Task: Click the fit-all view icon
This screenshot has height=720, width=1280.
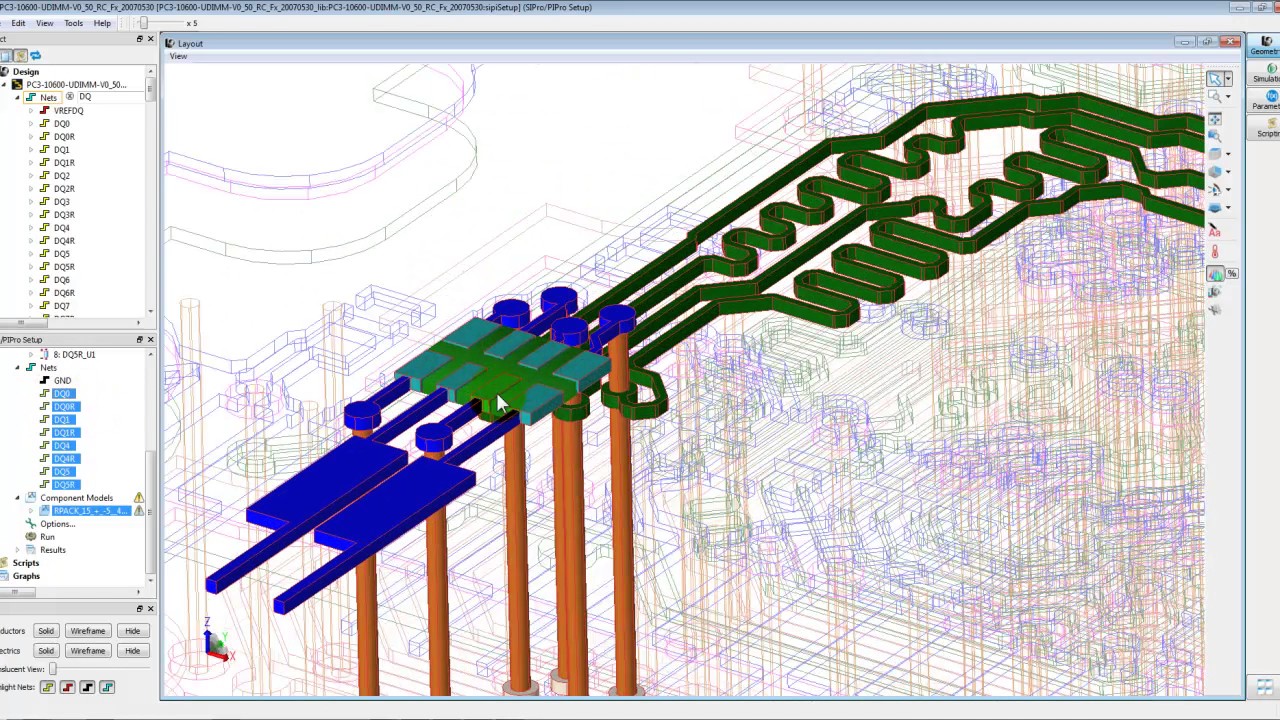Action: click(1214, 118)
